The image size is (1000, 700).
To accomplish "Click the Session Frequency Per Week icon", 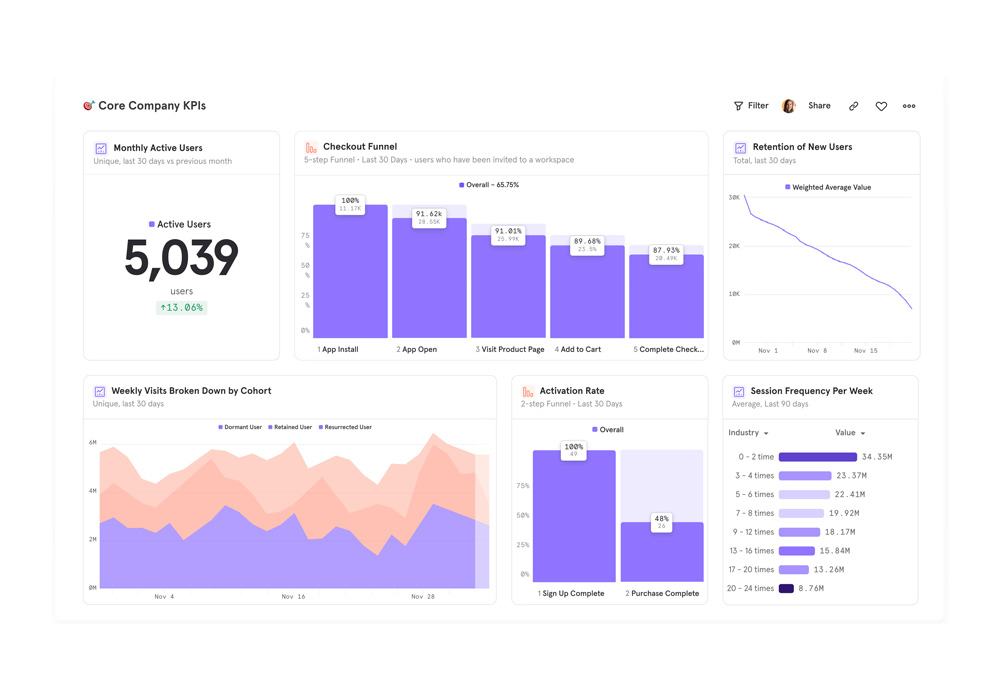I will (739, 392).
